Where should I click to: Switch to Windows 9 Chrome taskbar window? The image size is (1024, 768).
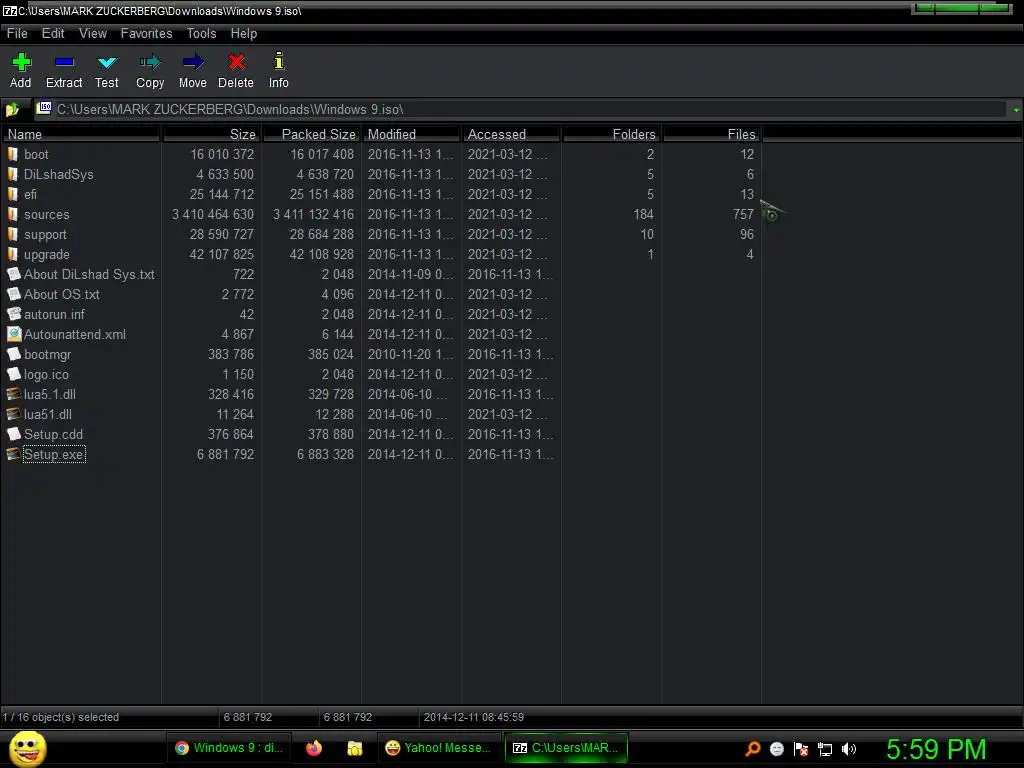[x=228, y=748]
